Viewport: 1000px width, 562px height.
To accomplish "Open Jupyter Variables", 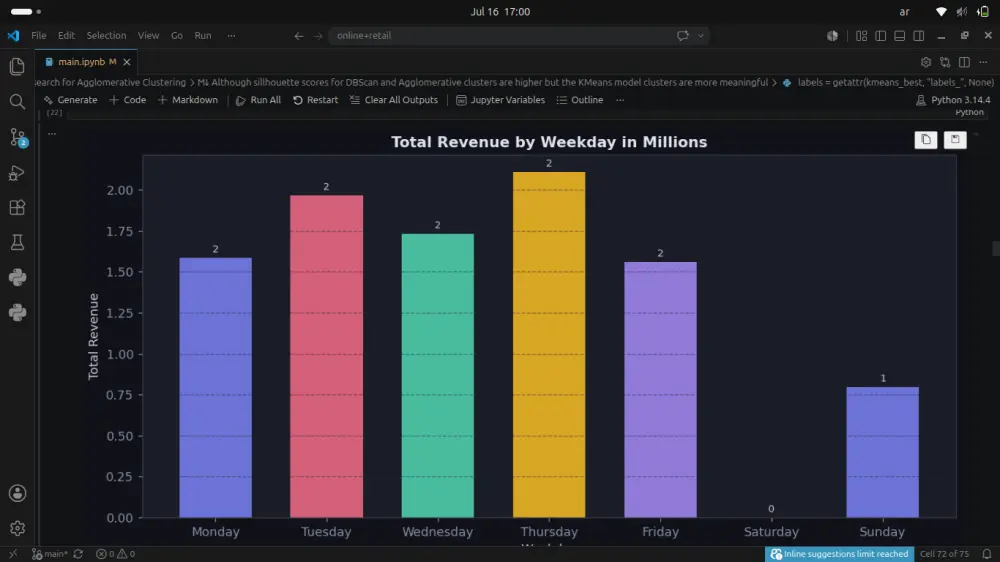I will (501, 100).
